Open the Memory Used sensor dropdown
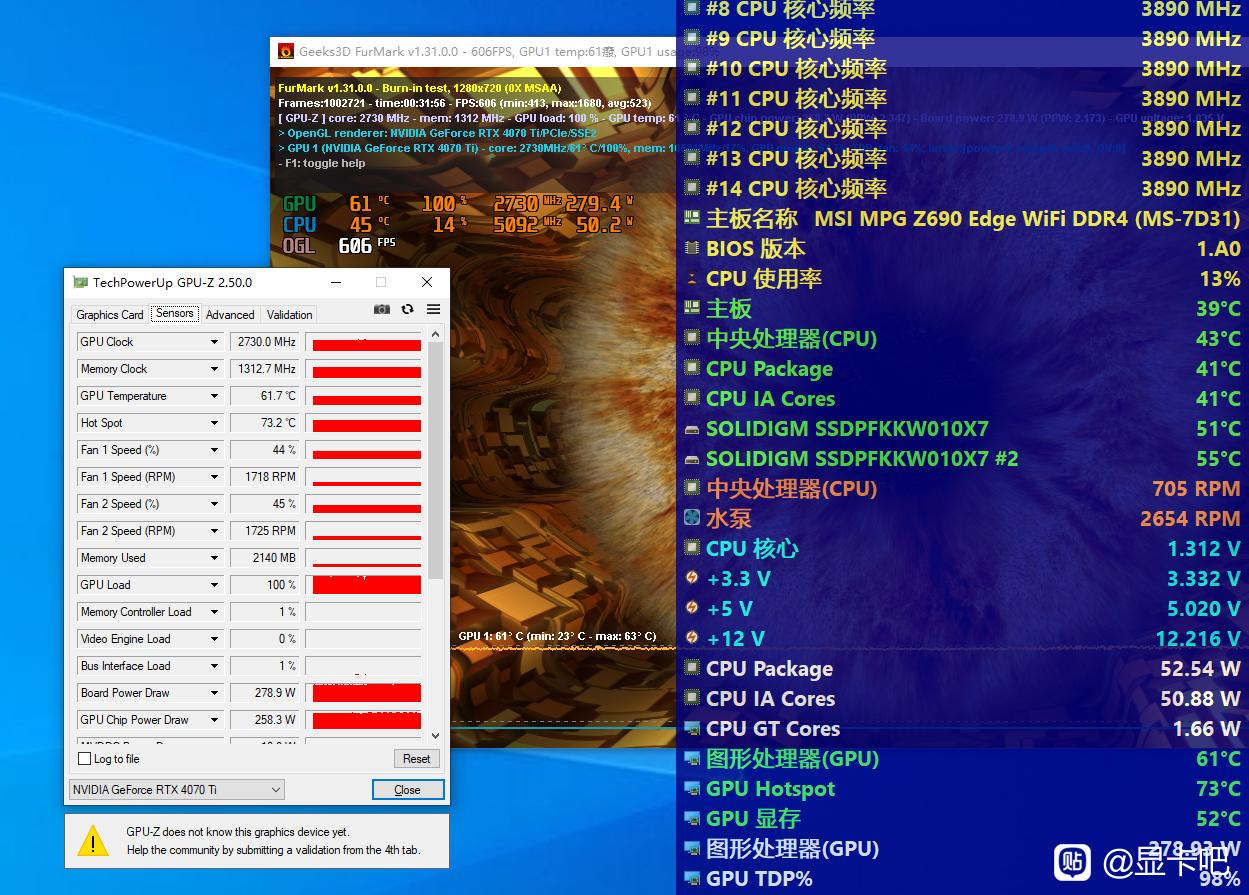The height and width of the screenshot is (895, 1249). [x=214, y=558]
